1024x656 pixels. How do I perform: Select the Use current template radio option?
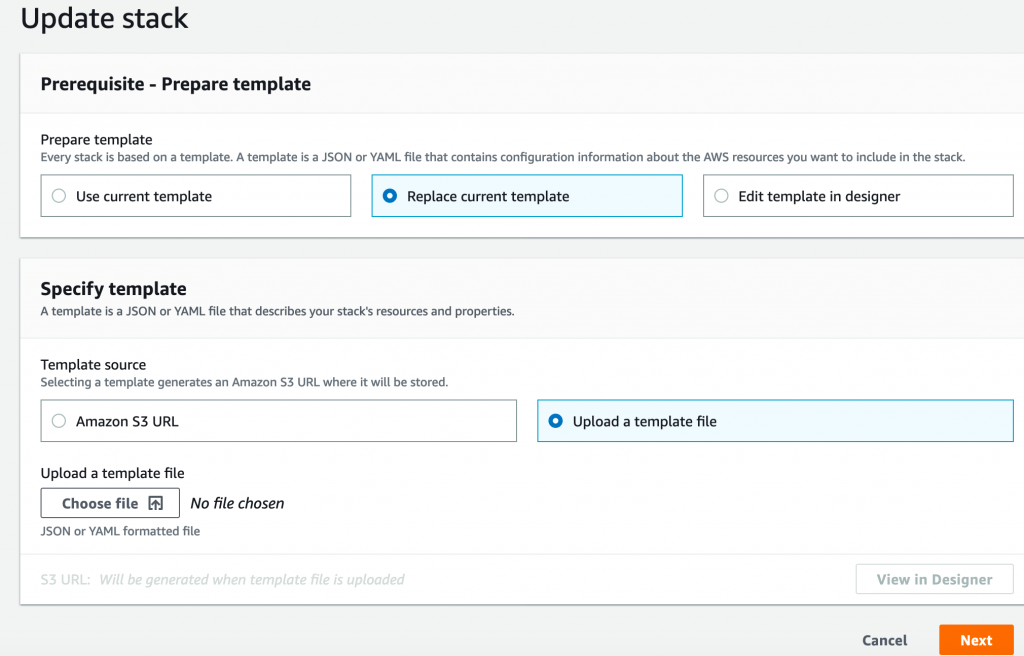point(60,196)
